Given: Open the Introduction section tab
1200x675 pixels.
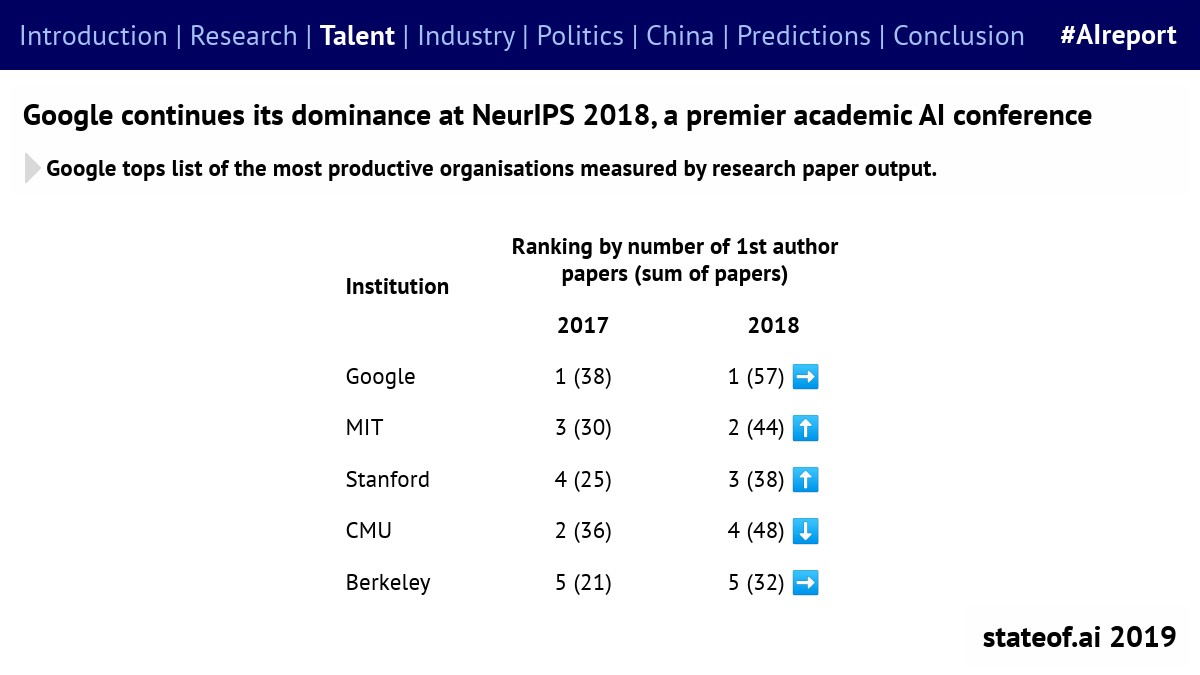Looking at the screenshot, I should click(93, 36).
